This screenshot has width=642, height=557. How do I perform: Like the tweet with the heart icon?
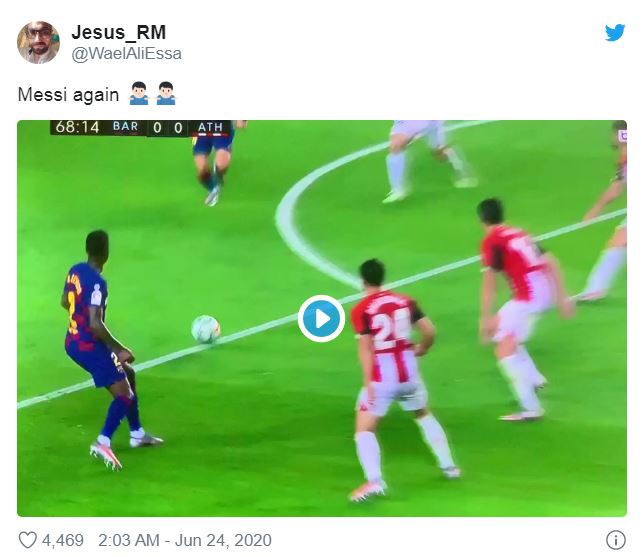coord(28,540)
